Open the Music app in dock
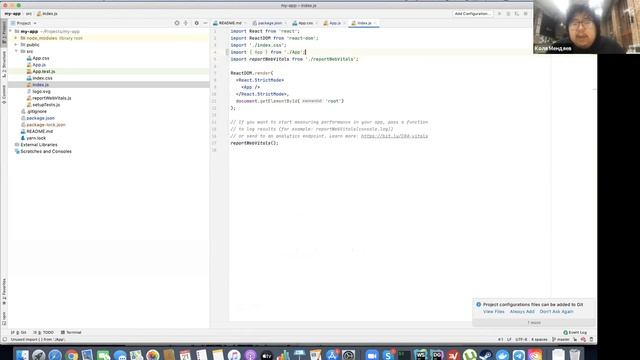The width and height of the screenshot is (640, 360). (234, 355)
